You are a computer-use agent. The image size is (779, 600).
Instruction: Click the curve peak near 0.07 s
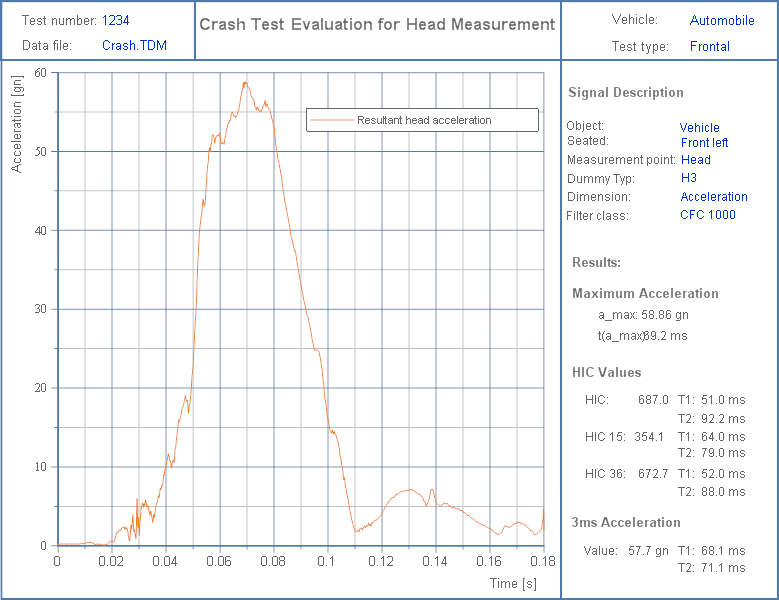pos(245,82)
